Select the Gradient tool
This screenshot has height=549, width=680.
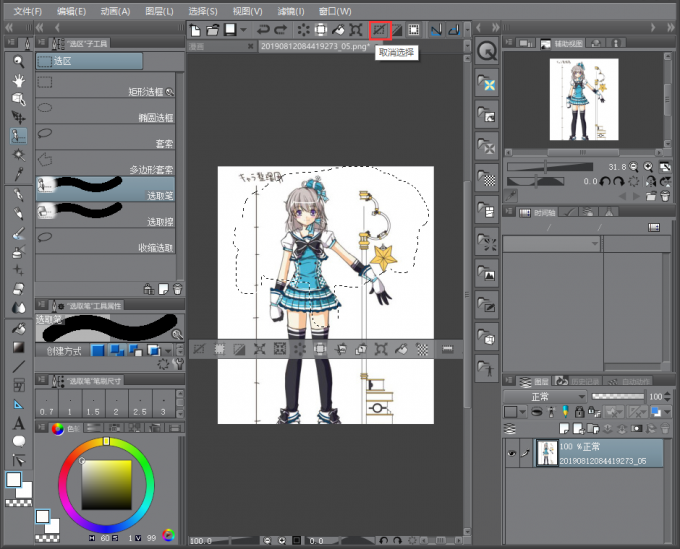[18, 347]
